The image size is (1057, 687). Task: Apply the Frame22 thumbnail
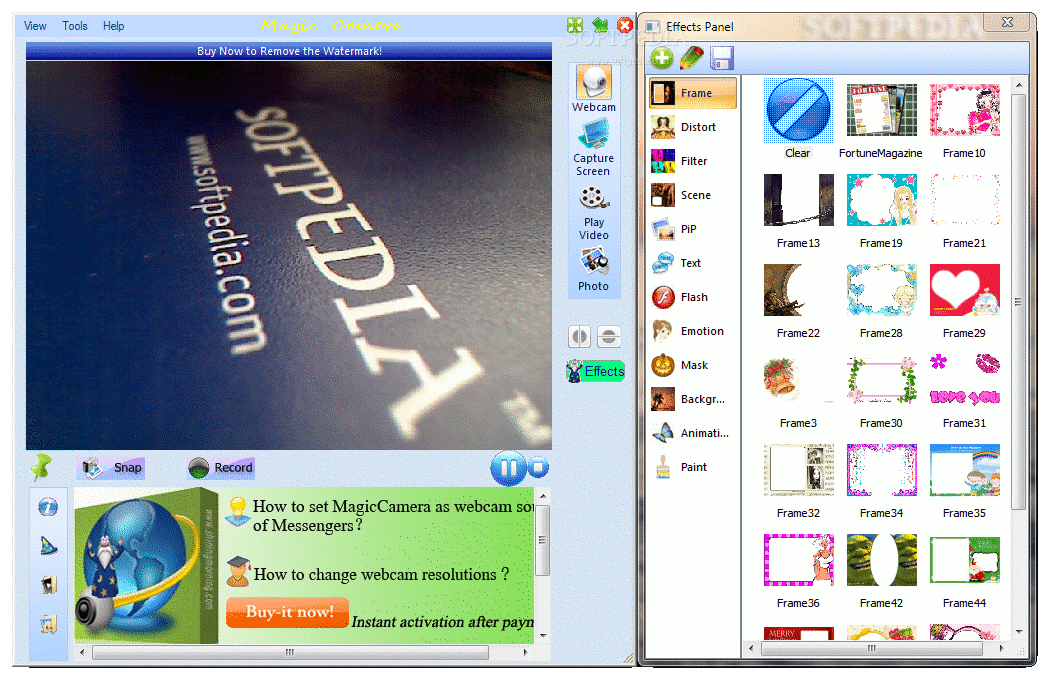tap(798, 299)
